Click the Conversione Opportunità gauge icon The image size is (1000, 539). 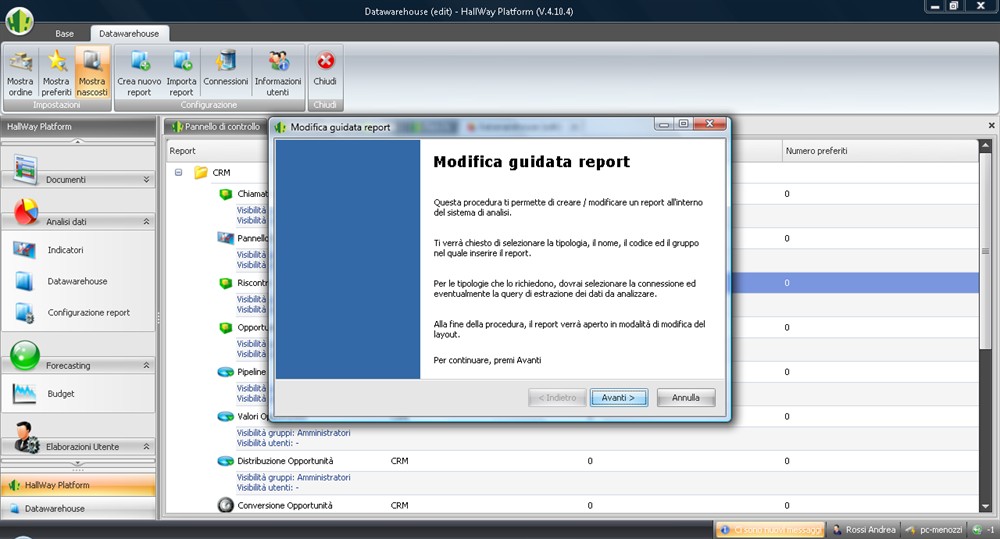click(x=225, y=505)
